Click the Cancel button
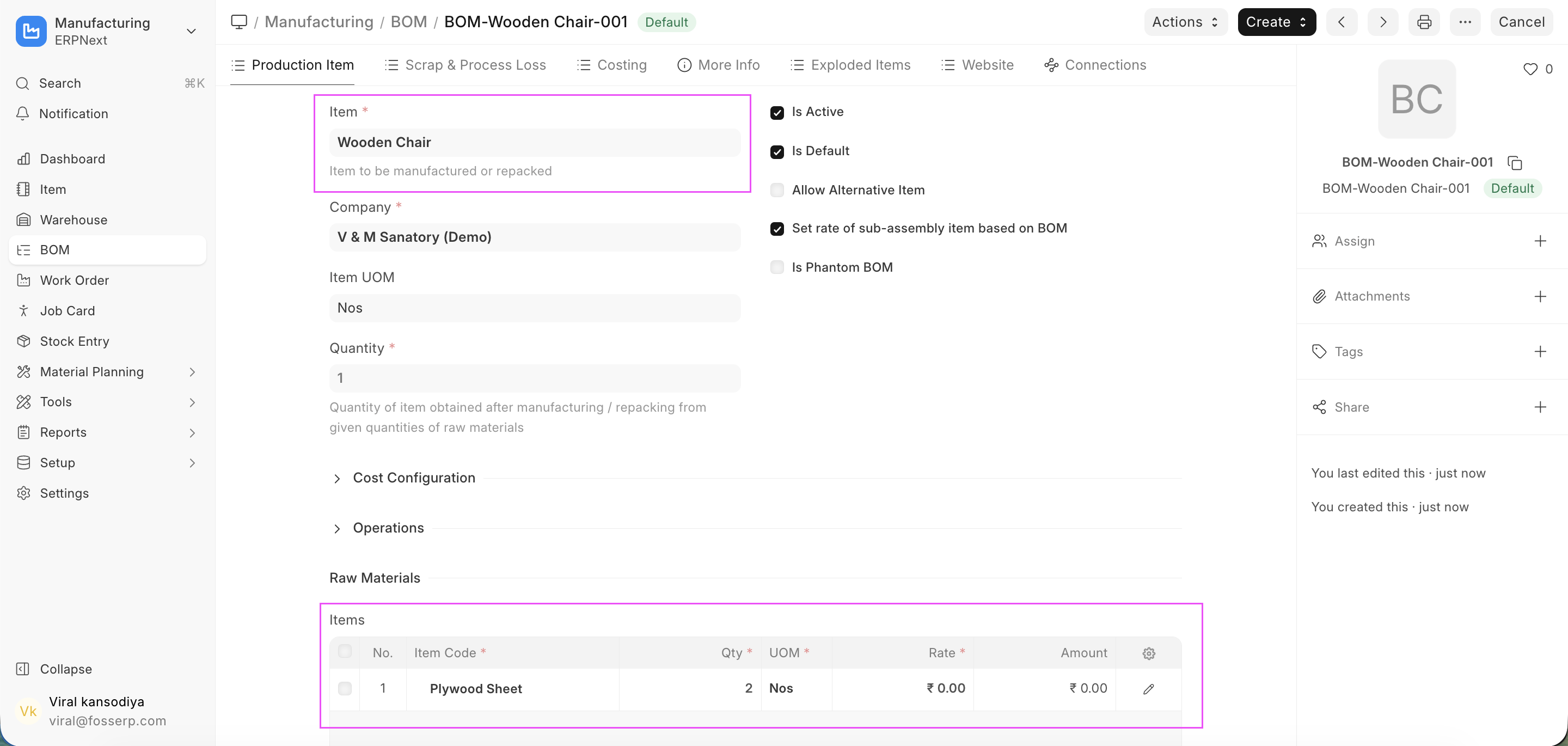Image resolution: width=1568 pixels, height=746 pixels. tap(1521, 22)
